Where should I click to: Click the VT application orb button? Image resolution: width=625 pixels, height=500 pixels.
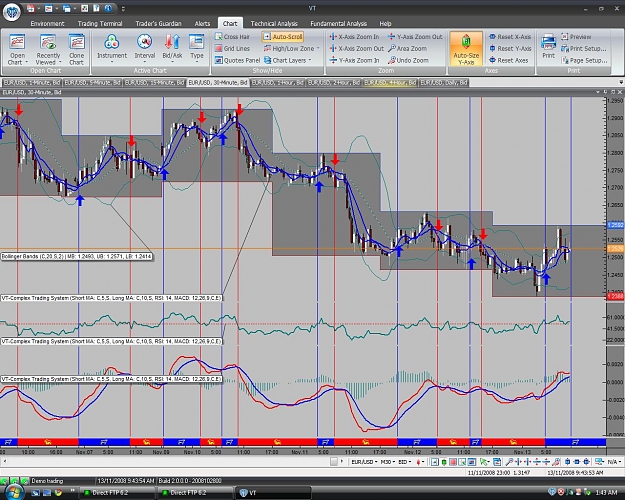coord(12,12)
